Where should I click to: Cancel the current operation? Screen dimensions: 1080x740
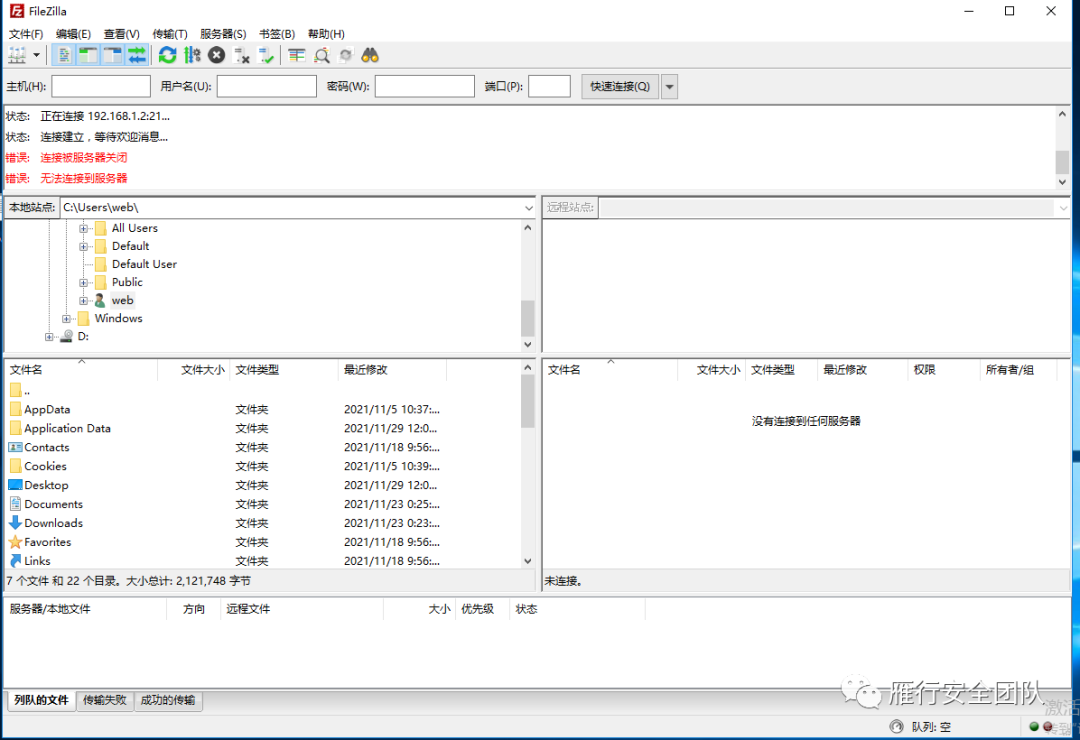pos(216,55)
